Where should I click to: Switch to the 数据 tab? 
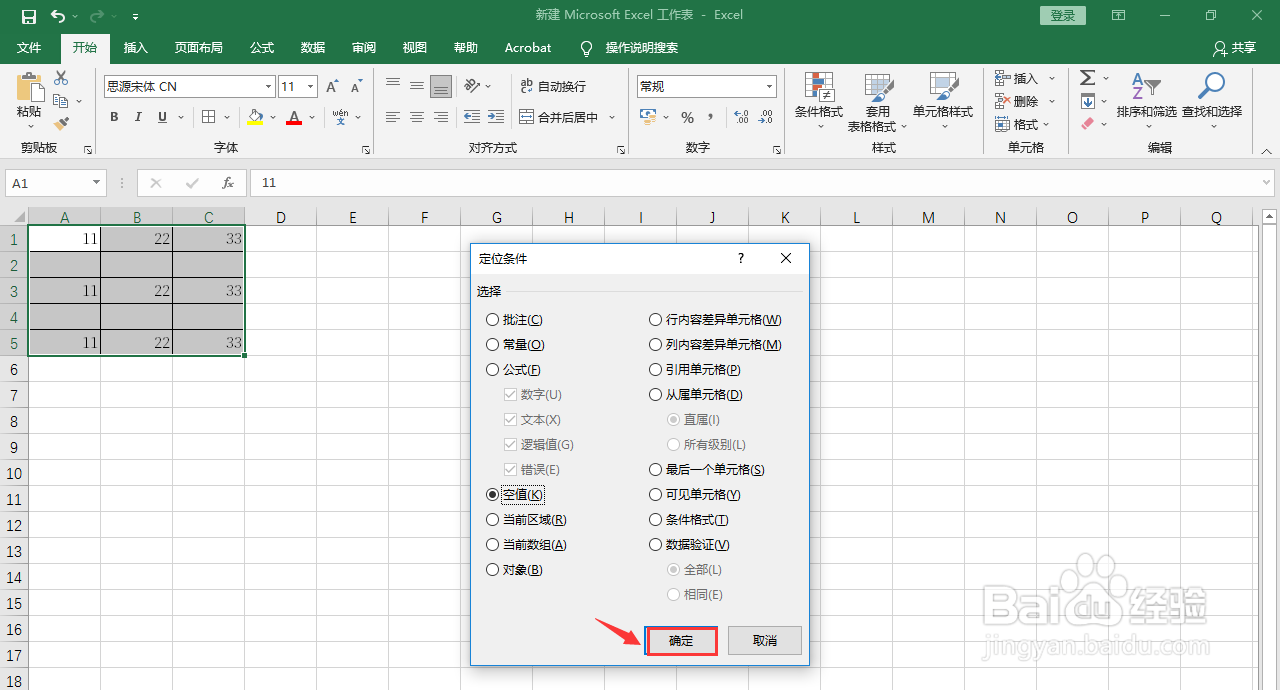pyautogui.click(x=313, y=47)
